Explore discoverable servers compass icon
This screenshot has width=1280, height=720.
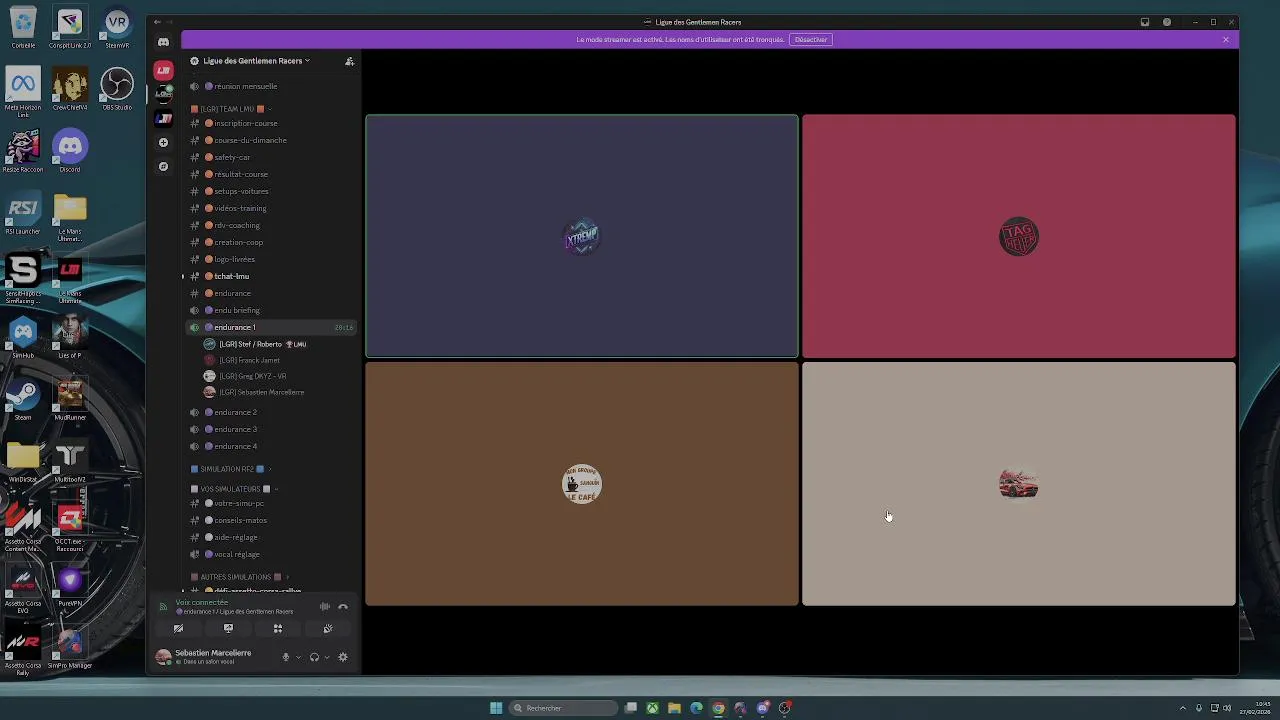164,166
